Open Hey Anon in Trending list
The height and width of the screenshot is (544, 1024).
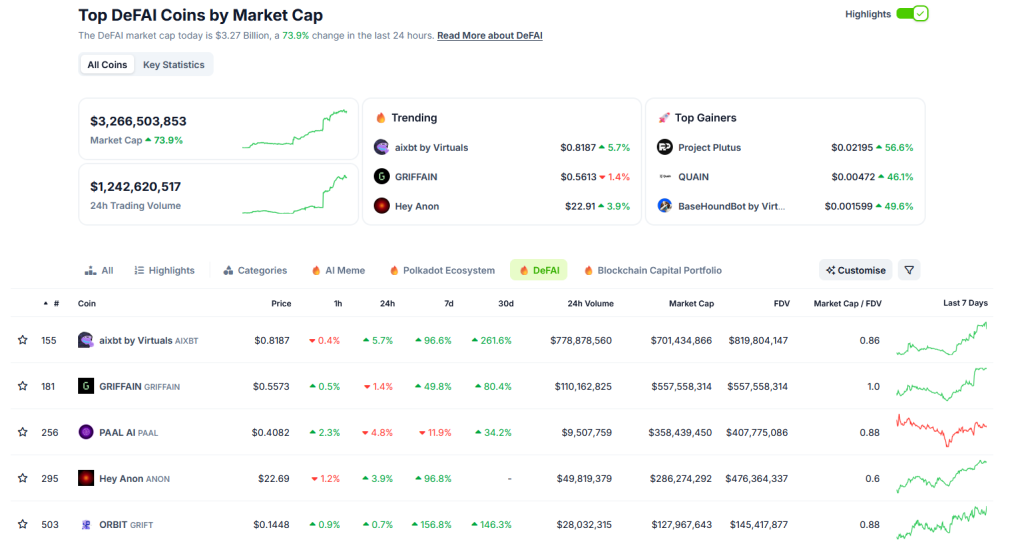point(417,206)
